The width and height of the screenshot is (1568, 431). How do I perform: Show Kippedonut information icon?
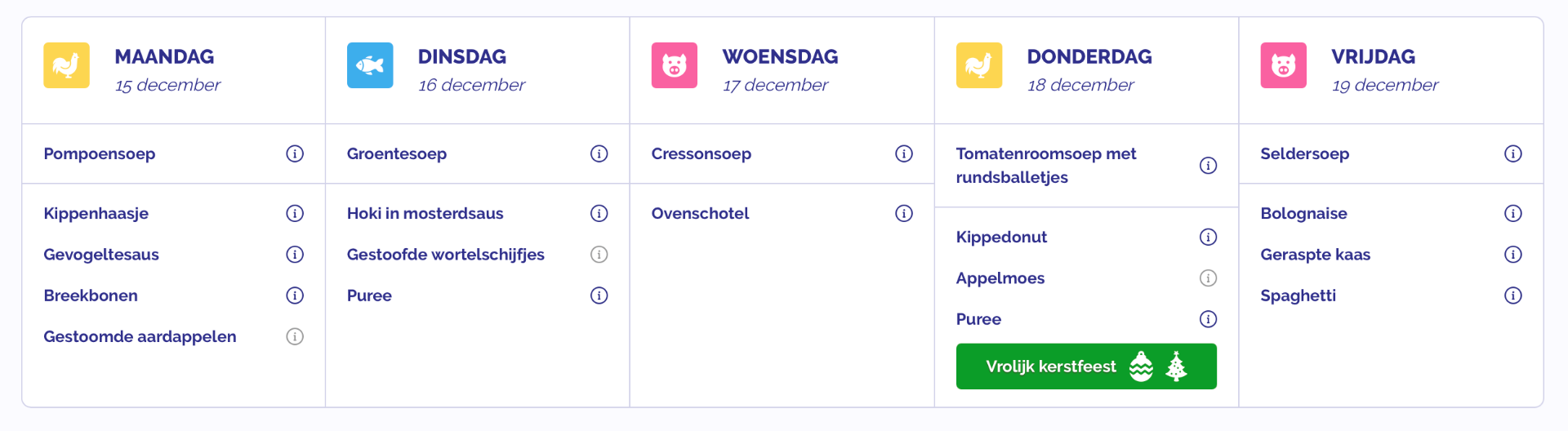(1209, 237)
